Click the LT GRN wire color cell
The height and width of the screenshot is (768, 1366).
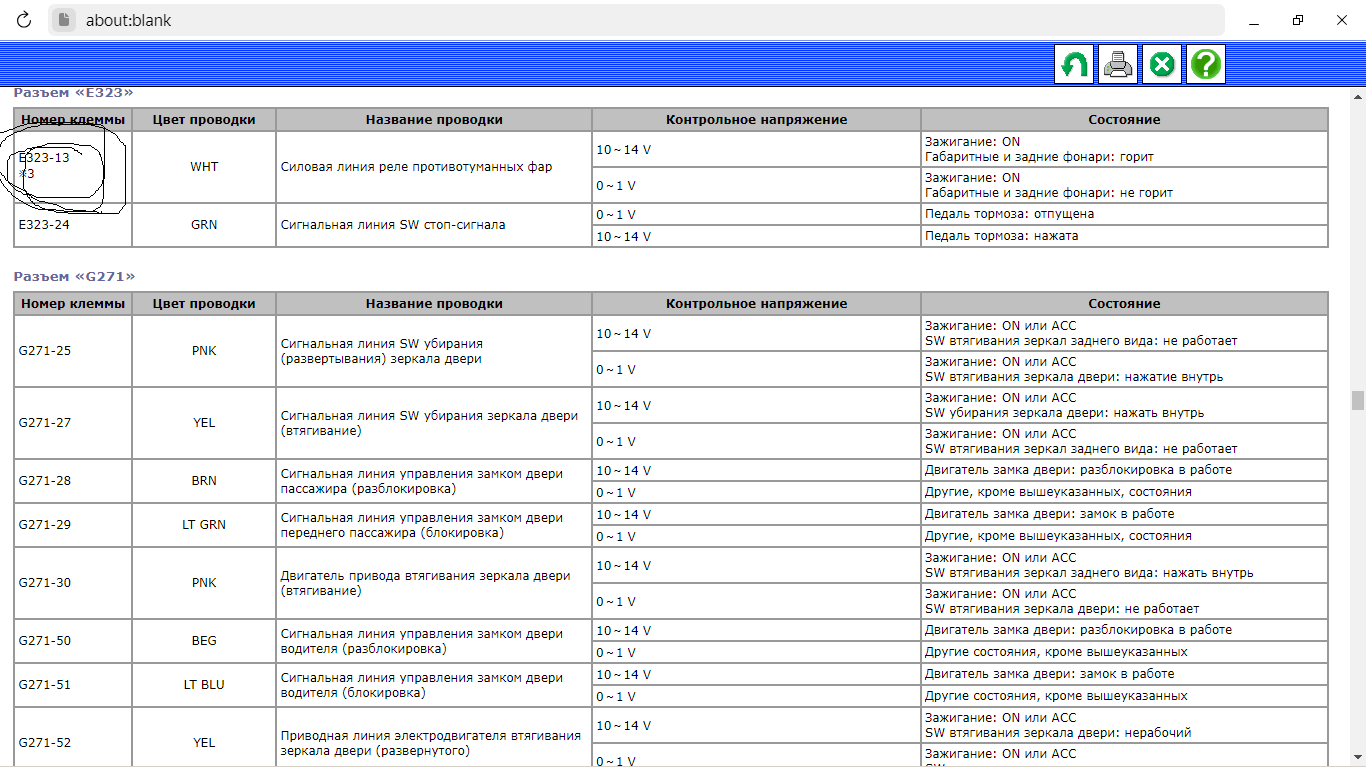click(x=204, y=525)
